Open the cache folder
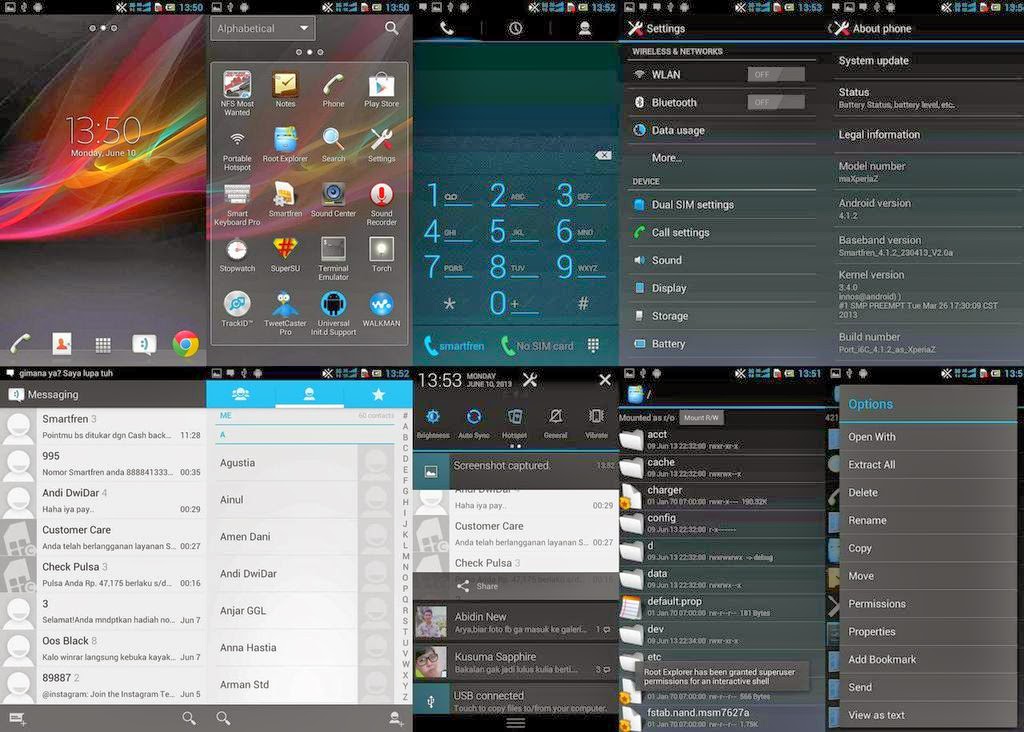 point(721,466)
